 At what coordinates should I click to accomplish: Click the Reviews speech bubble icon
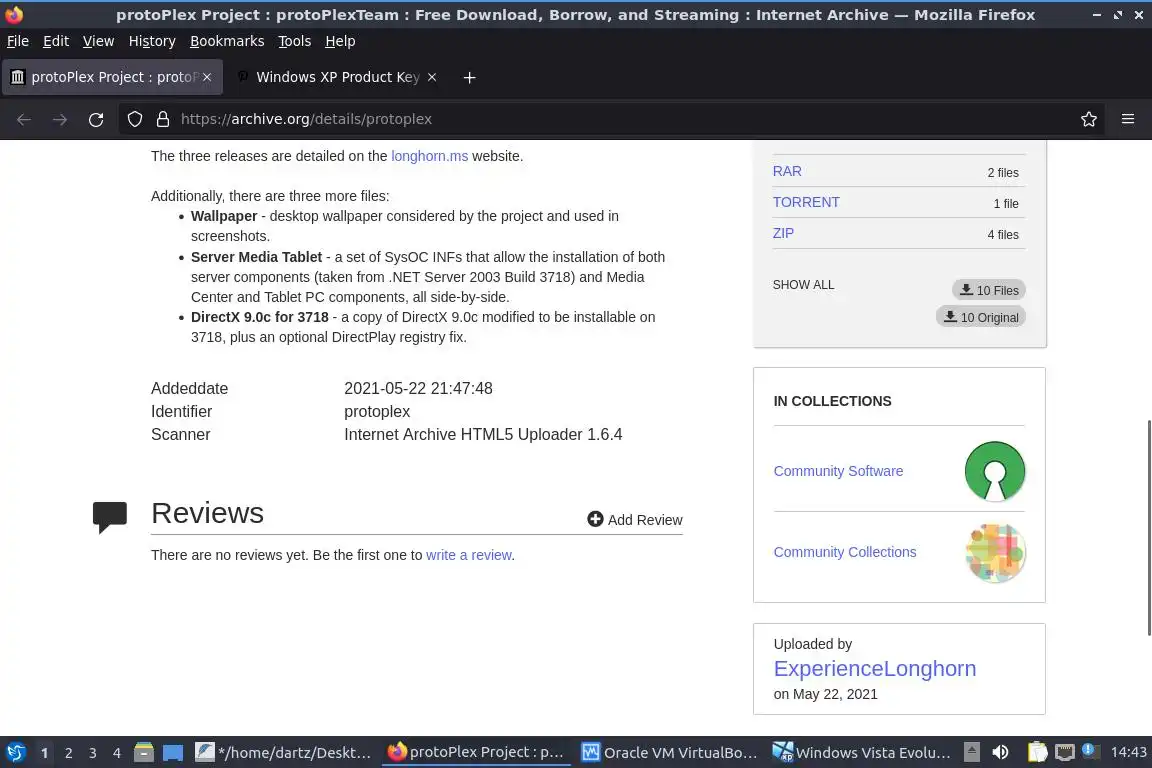109,517
